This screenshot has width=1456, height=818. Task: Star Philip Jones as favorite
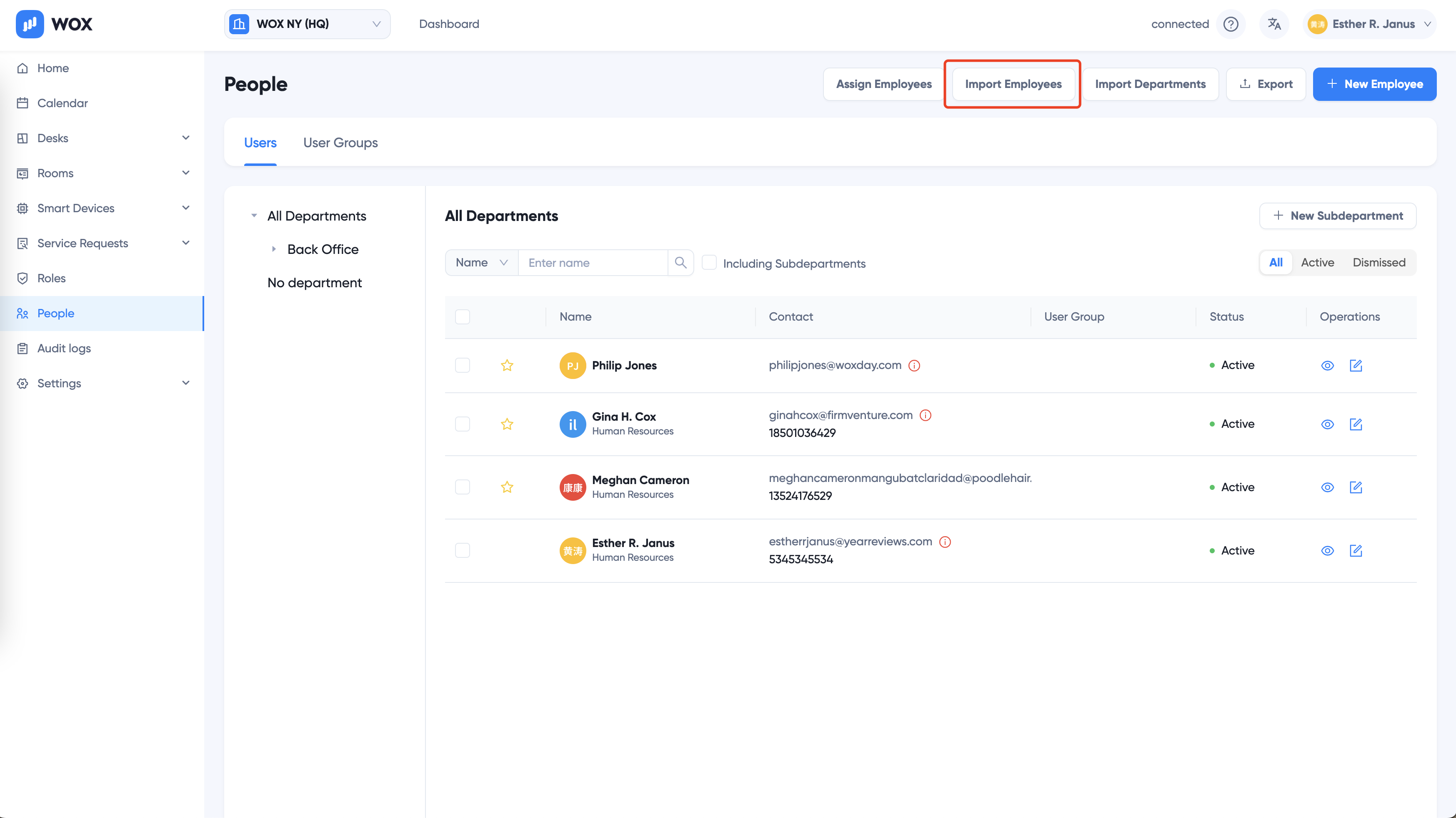(507, 365)
